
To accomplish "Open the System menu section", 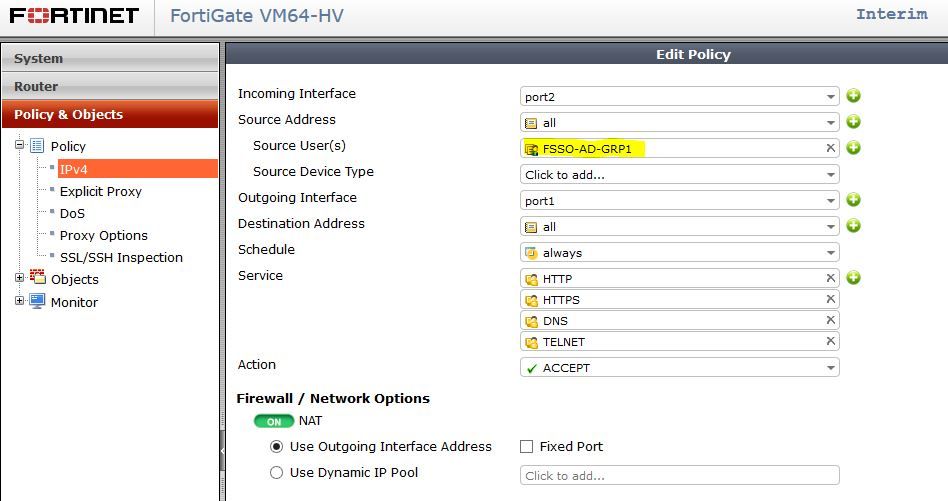I will coord(110,59).
